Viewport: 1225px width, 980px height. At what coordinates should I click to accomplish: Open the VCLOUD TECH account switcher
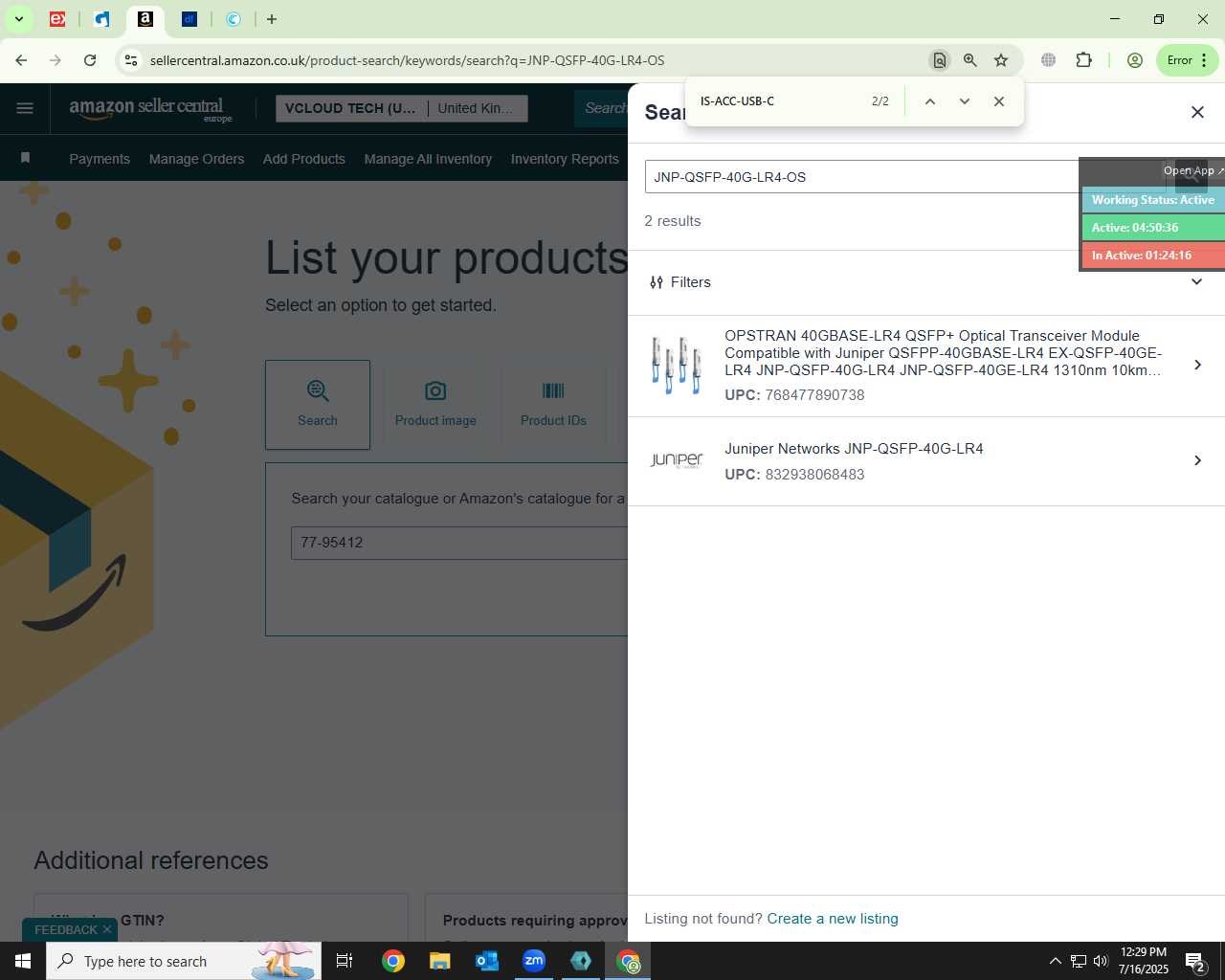tap(401, 108)
